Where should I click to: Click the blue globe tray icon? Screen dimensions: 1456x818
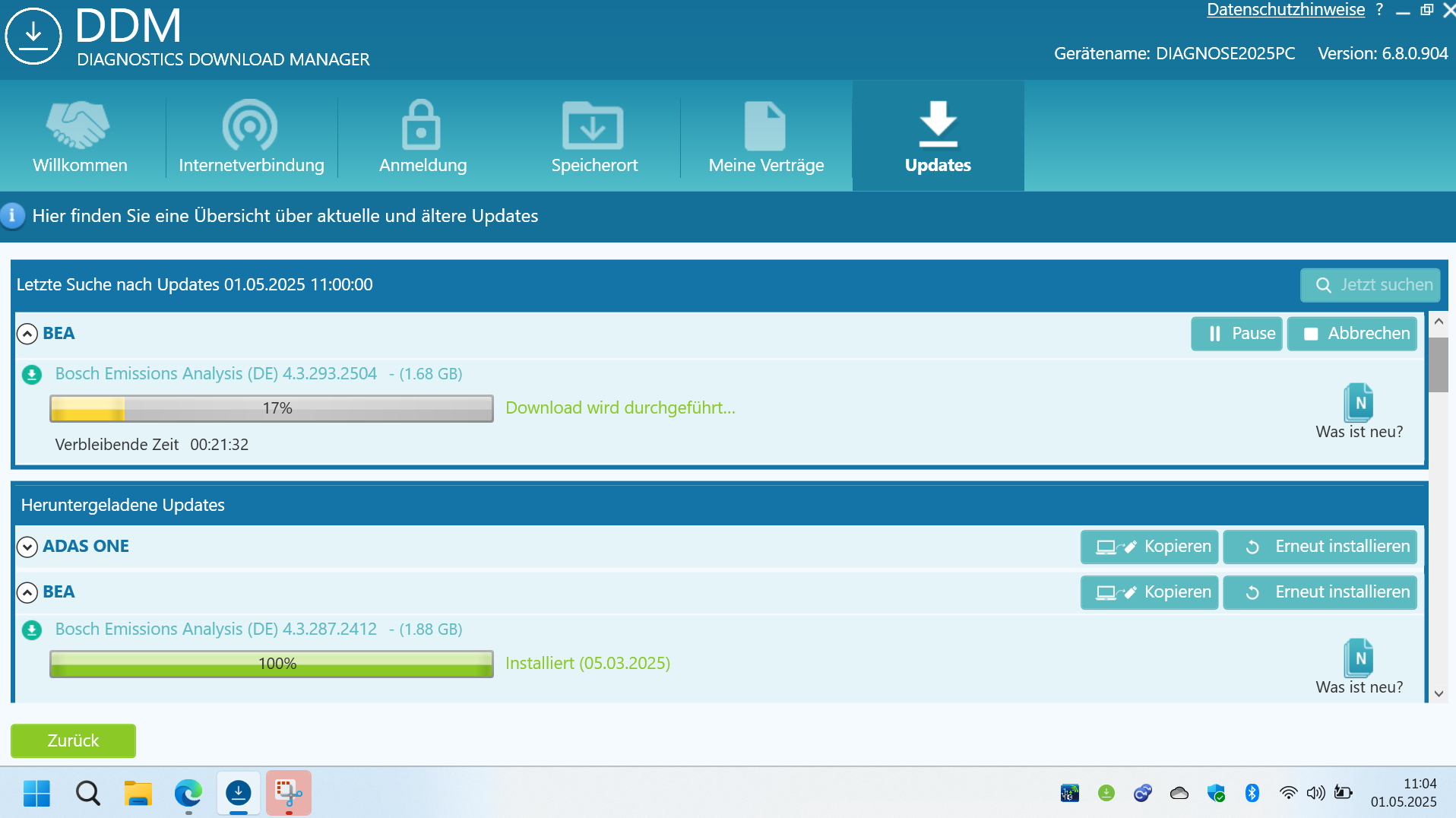(1143, 793)
